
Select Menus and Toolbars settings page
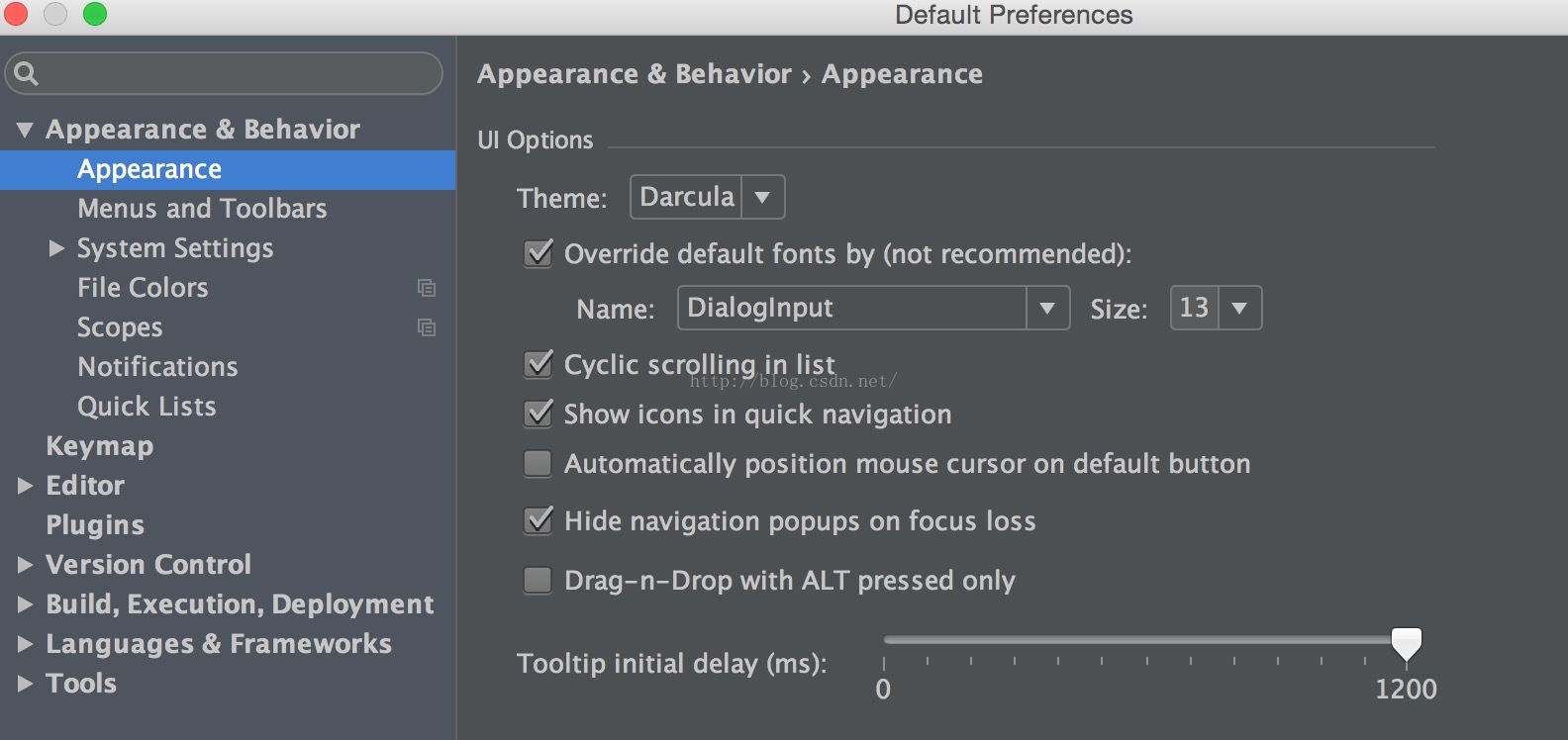click(202, 209)
